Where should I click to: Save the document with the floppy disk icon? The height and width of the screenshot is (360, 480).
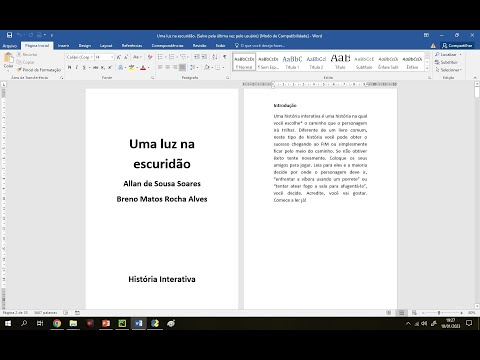(9, 35)
